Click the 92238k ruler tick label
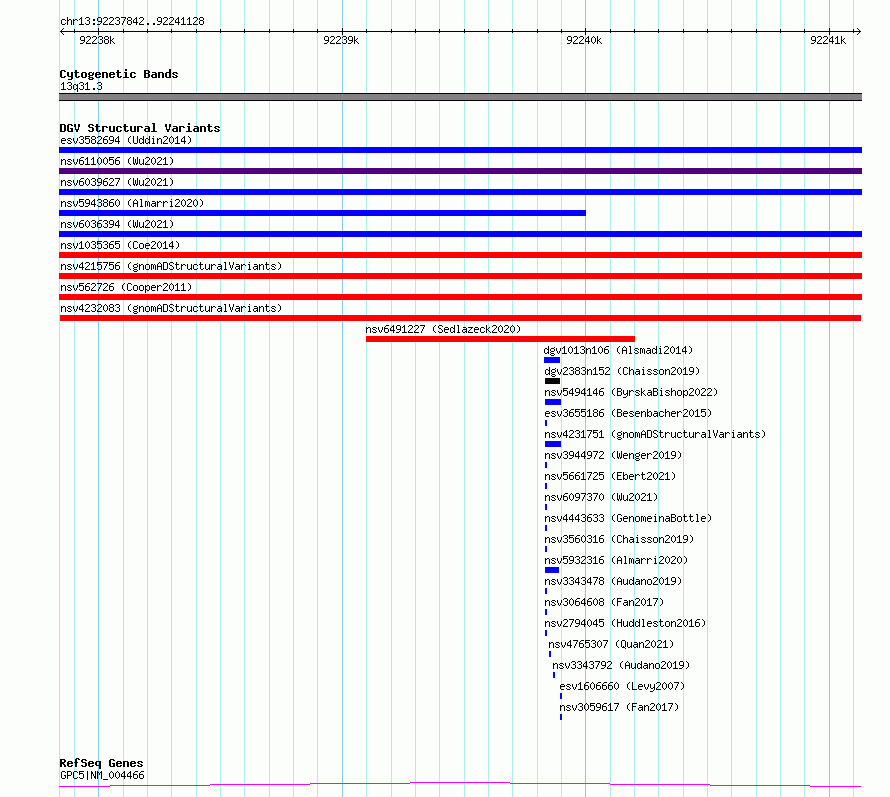 click(x=97, y=40)
